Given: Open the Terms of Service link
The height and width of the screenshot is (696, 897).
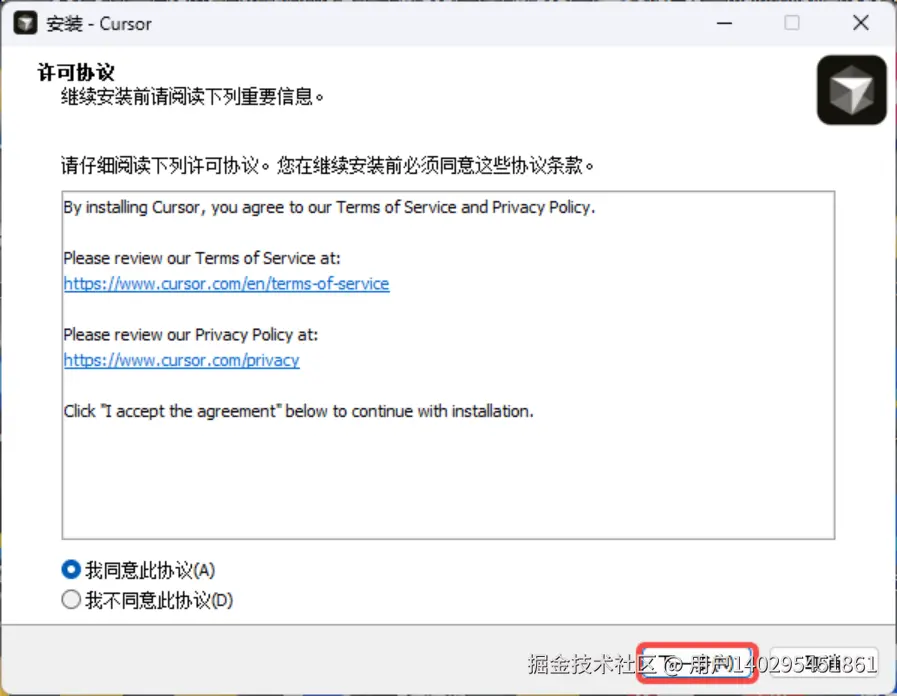Looking at the screenshot, I should point(227,284).
